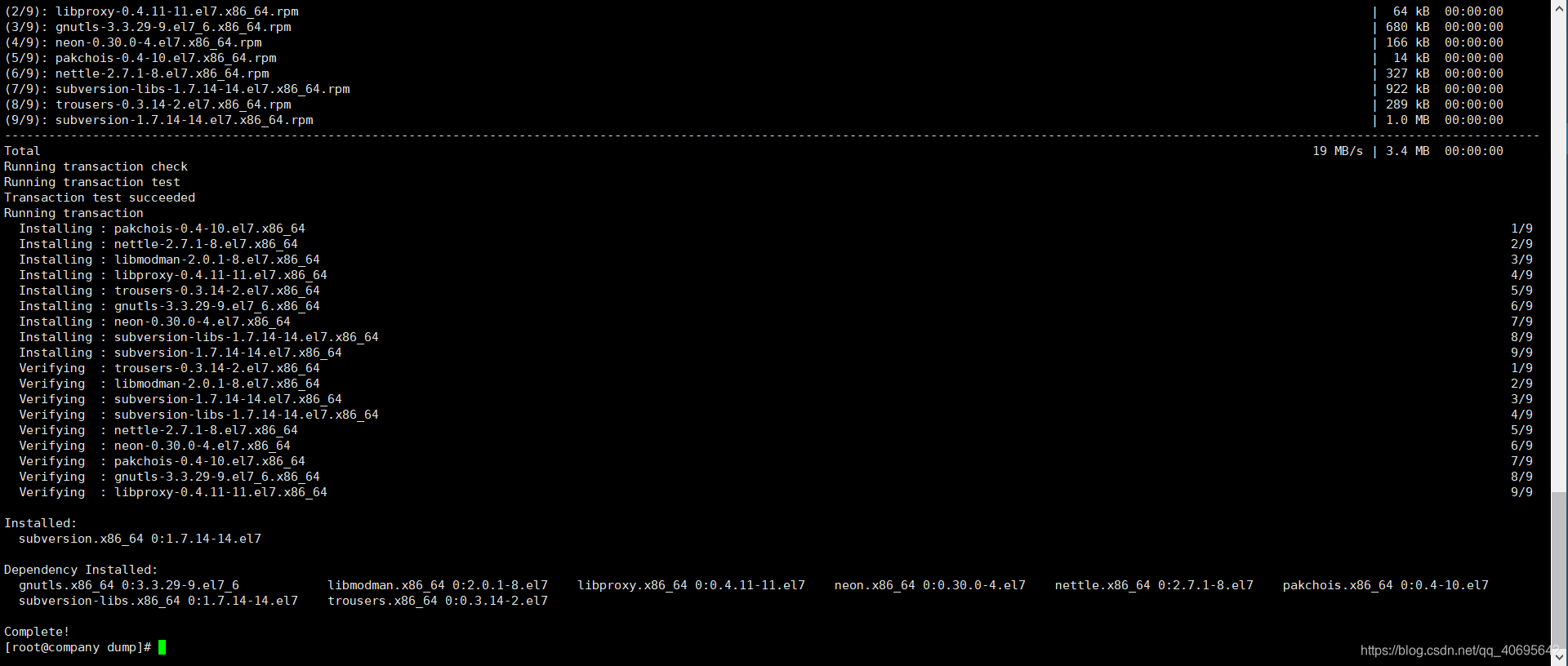Click 'Installing : pakchois-0.4-10.el7.x86_64' line
The width and height of the screenshot is (1568, 666).
point(162,229)
